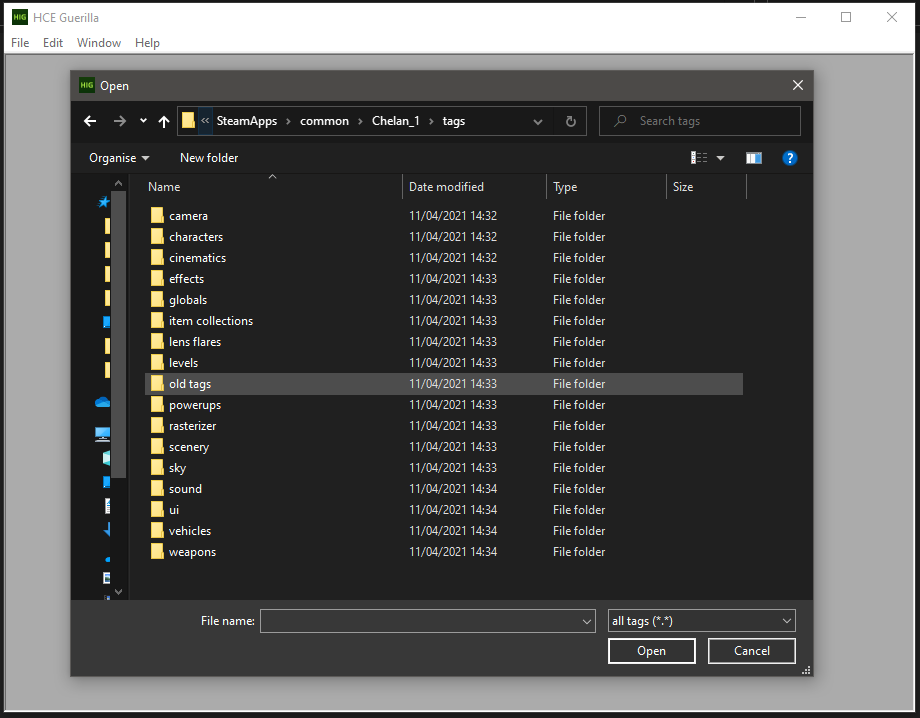The image size is (920, 718).
Task: Go forward using the forward arrow
Action: [120, 121]
